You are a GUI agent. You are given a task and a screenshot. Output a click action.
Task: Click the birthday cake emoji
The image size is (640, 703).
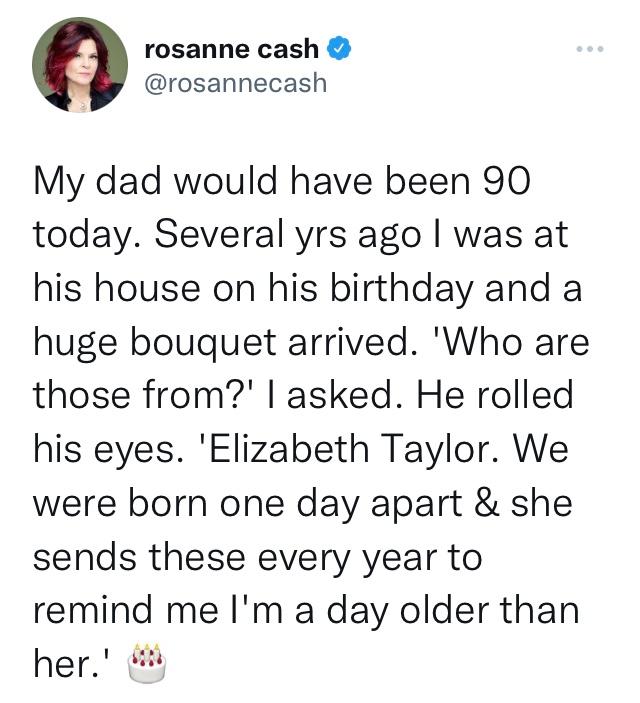(146, 662)
